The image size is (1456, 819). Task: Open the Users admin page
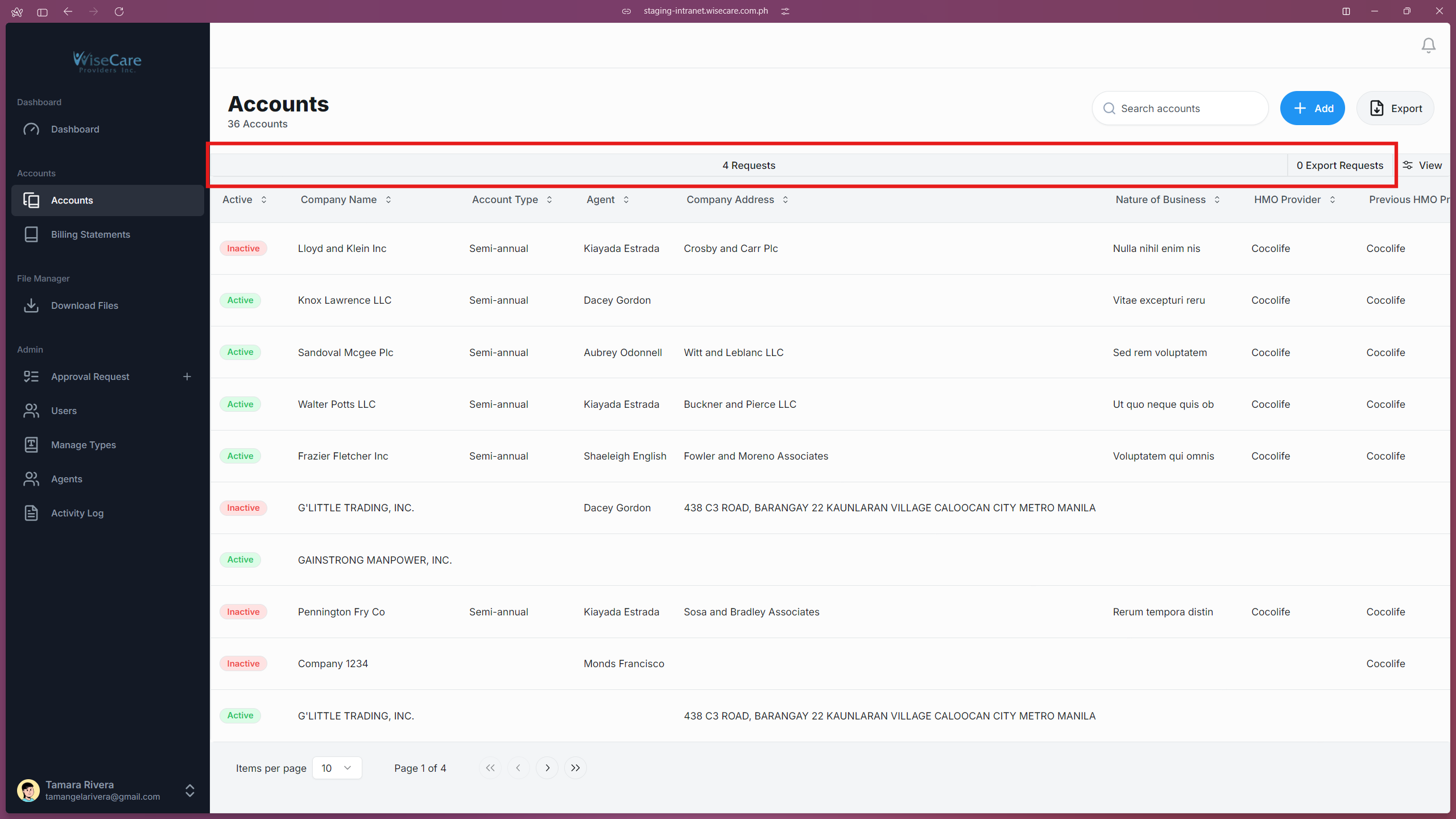tap(64, 411)
